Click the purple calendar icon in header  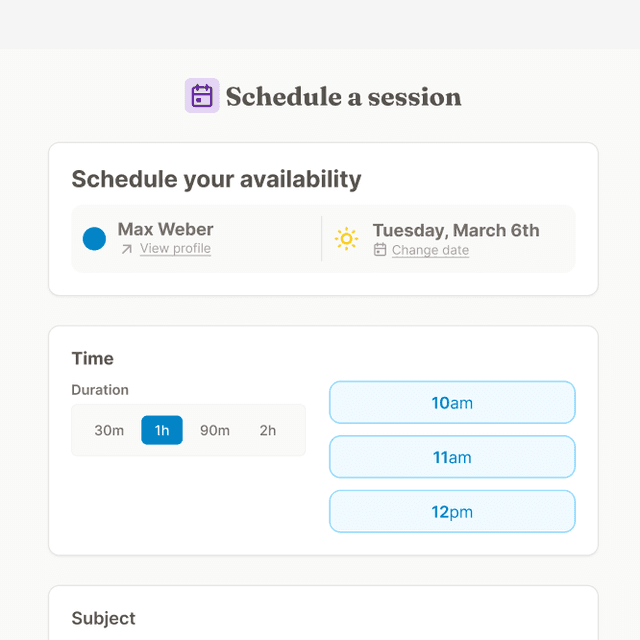(x=202, y=96)
